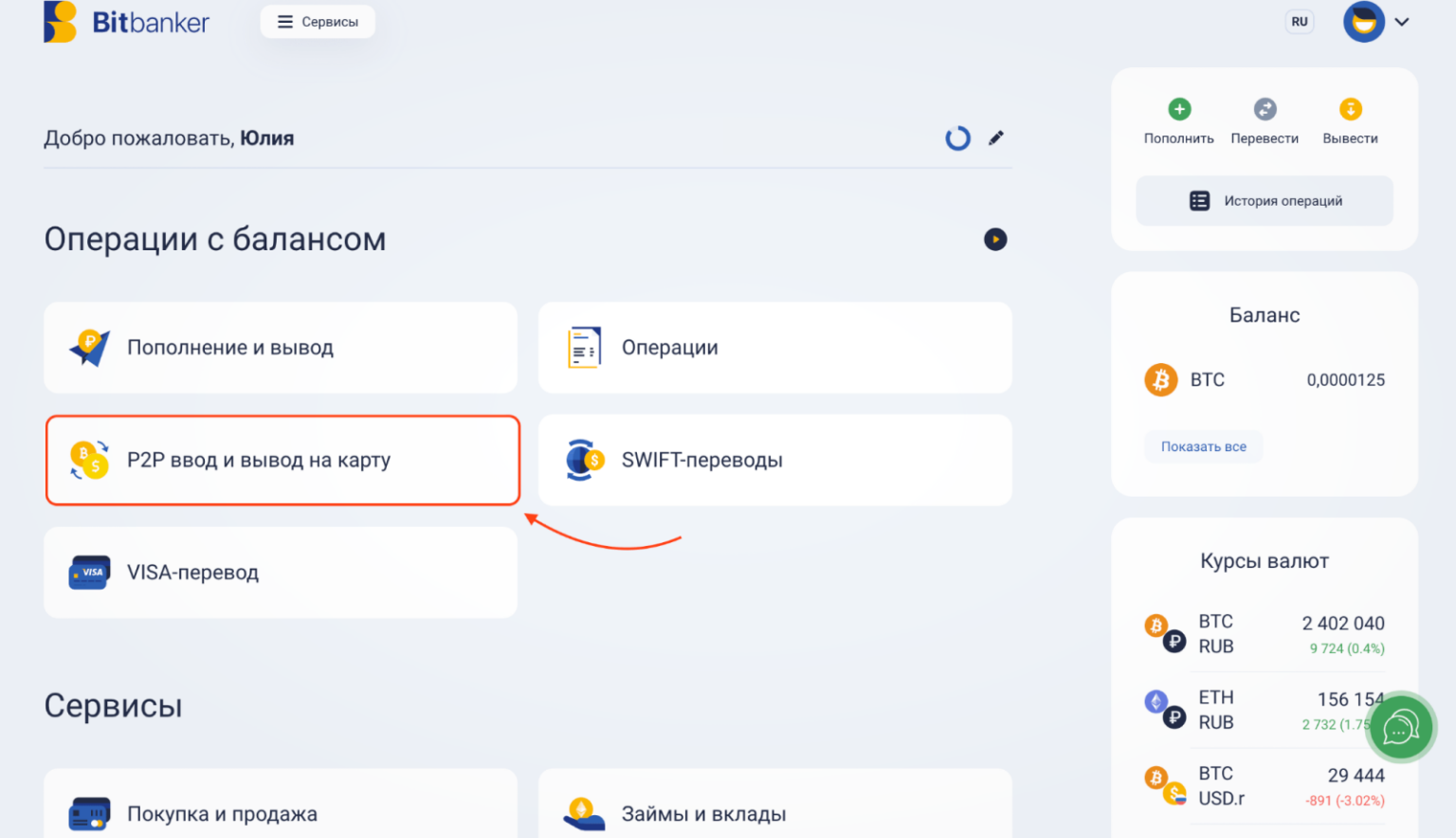Open Займы и вклады card
1456x838 pixels.
click(775, 804)
